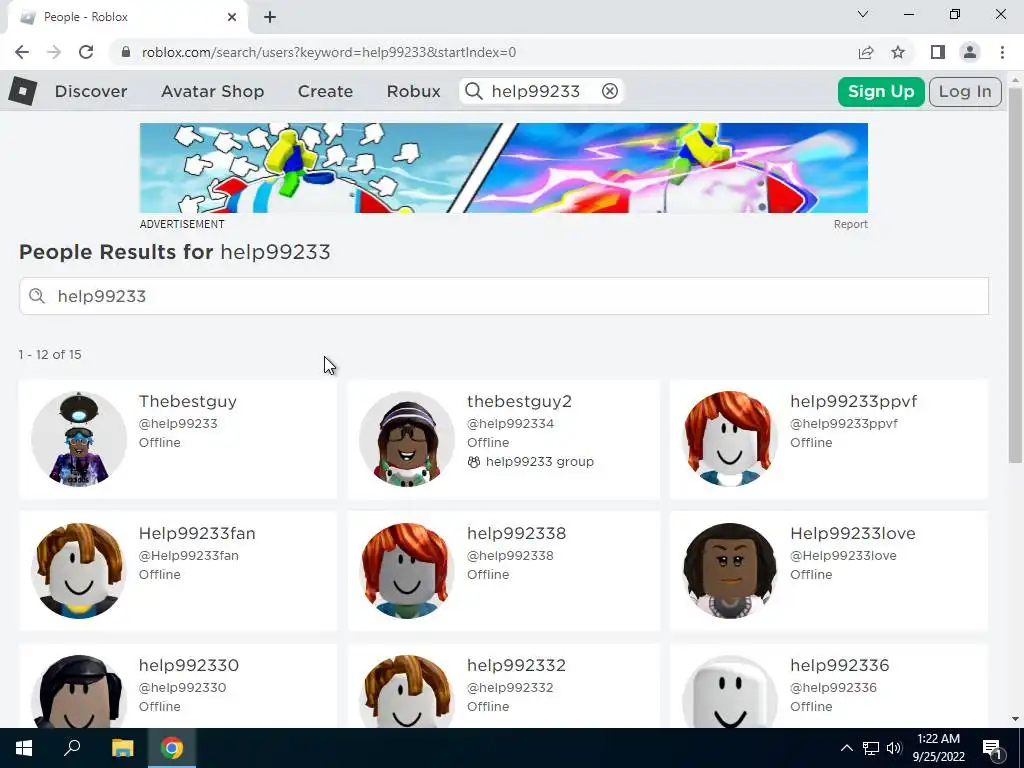Screen dimensions: 1024x768
Task: Click help99233ppvf avatar thumbnail
Action: click(729, 439)
